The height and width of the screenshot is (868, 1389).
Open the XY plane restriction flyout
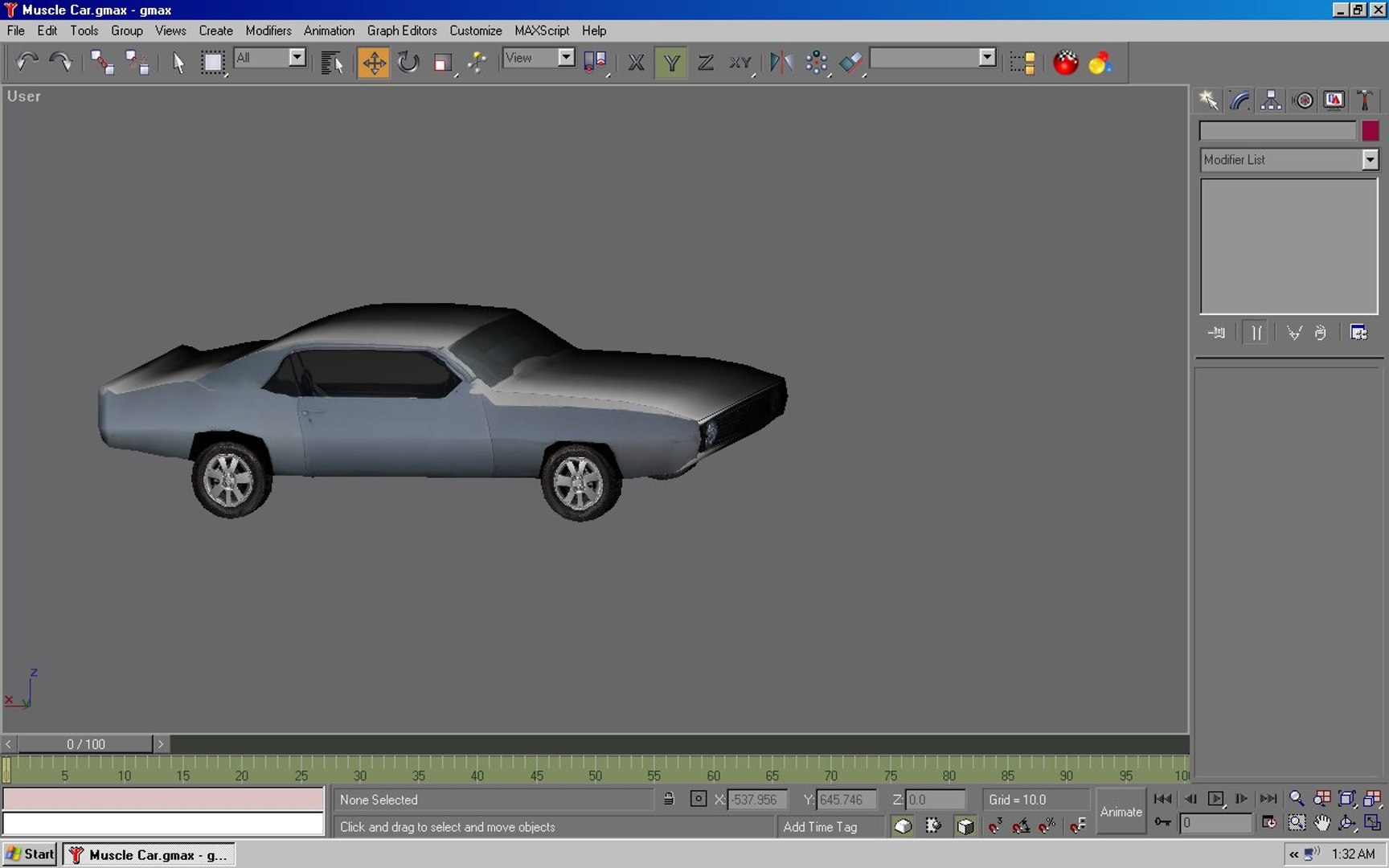click(x=740, y=62)
